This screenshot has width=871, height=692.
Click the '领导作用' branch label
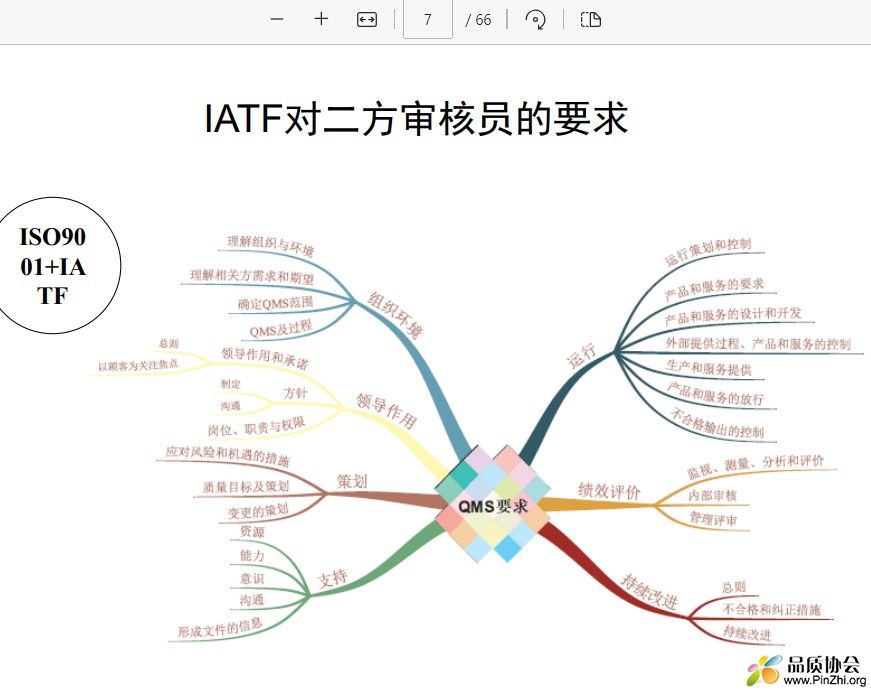click(386, 411)
